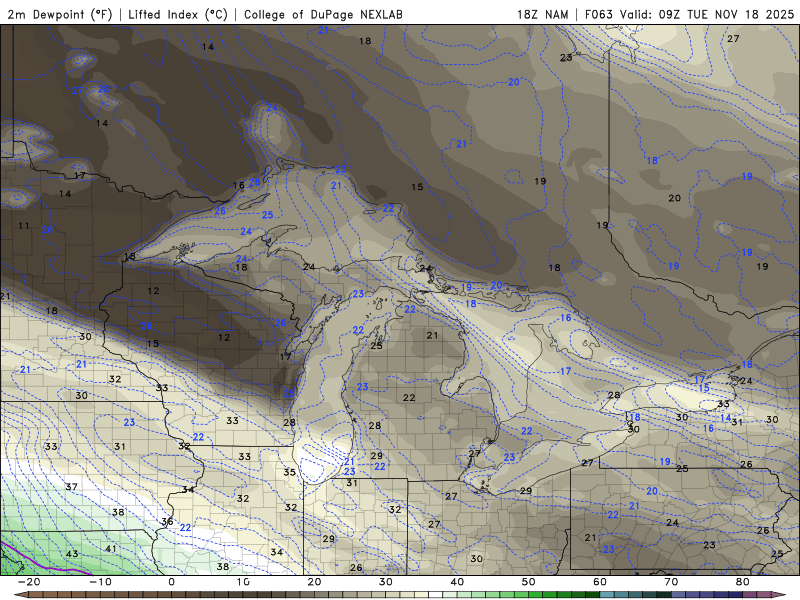Click the 60 label on the color scale
Image resolution: width=800 pixels, height=600 pixels.
[600, 582]
